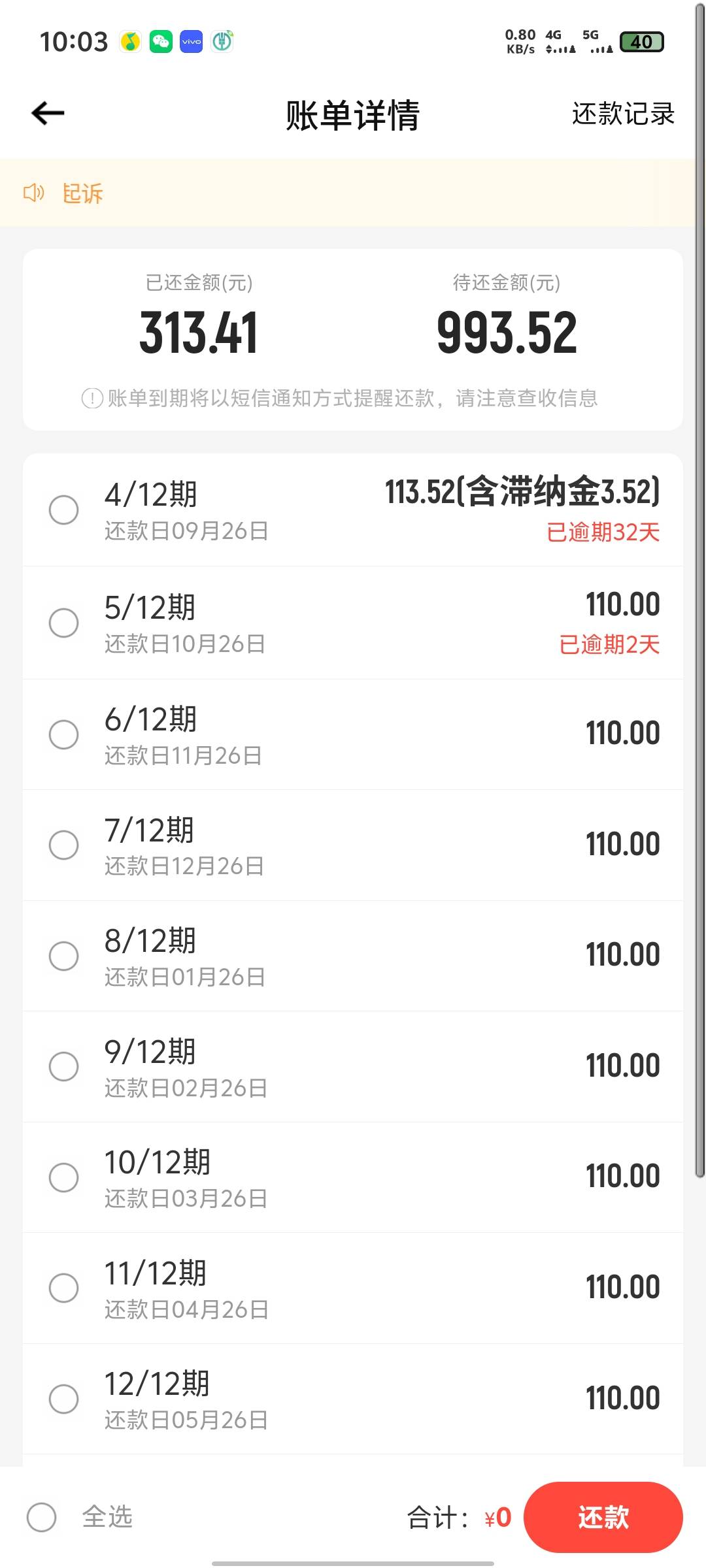
Task: Tap the green bank app status icon
Action: [222, 42]
